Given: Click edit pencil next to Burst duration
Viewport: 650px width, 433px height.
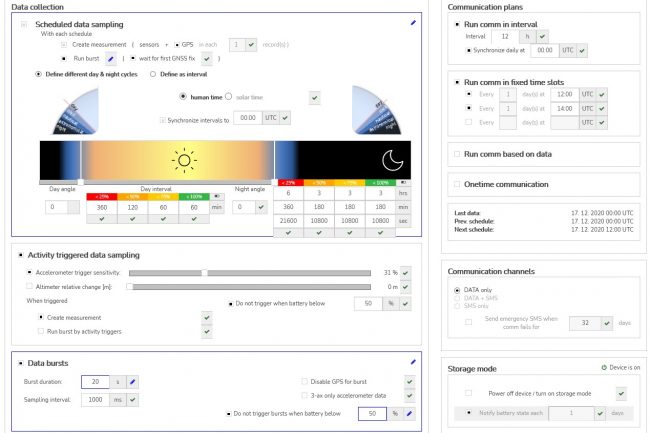Looking at the screenshot, I should coord(133,381).
